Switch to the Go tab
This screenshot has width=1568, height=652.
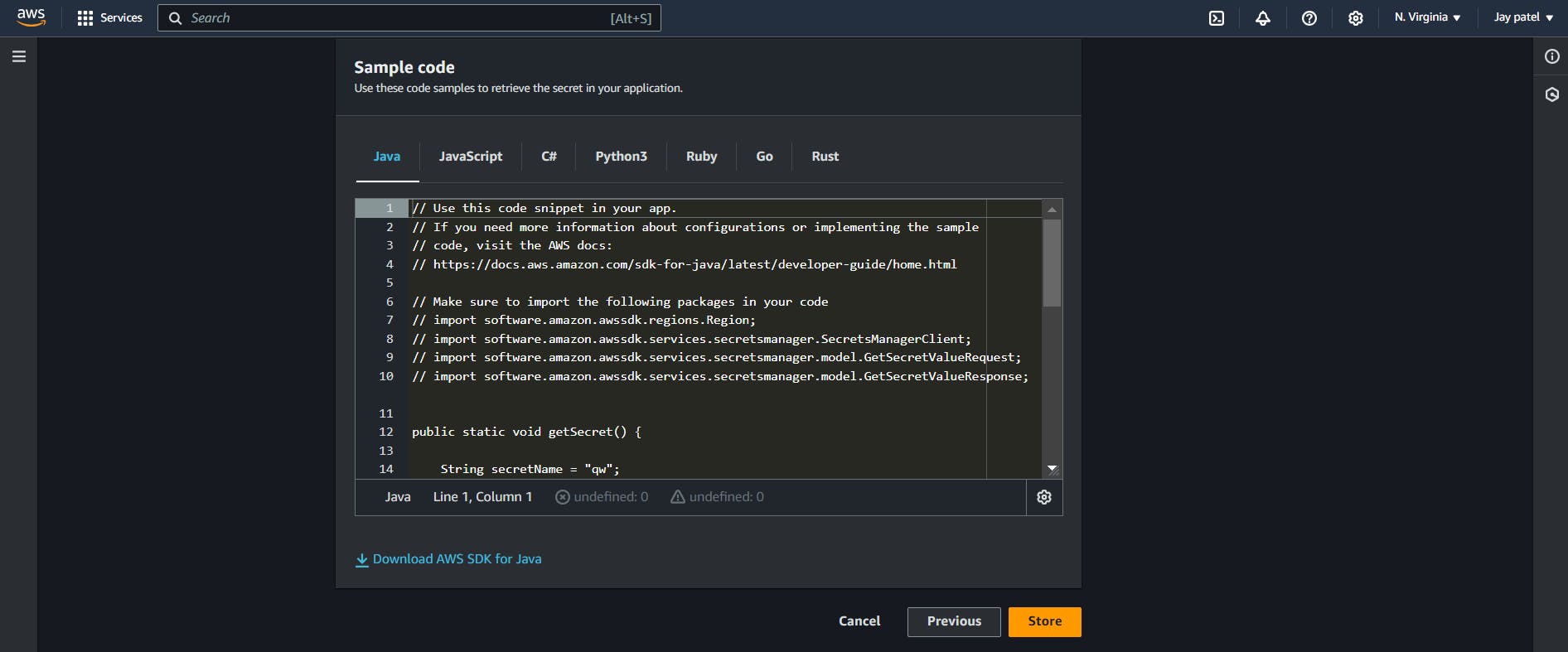tap(764, 157)
